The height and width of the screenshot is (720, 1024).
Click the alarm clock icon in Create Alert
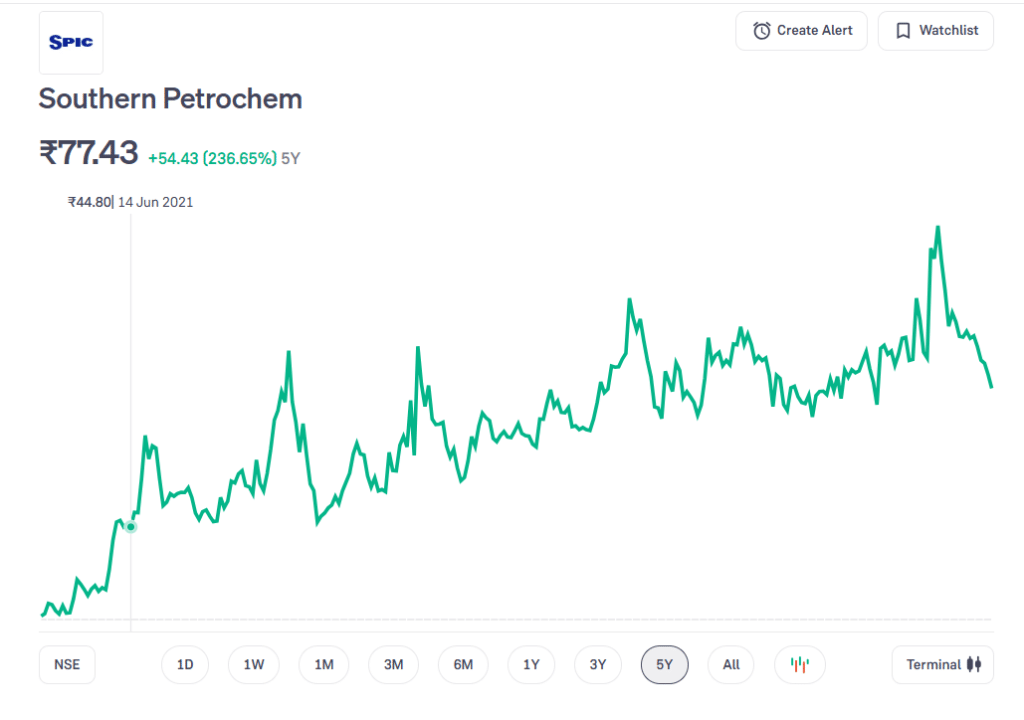pos(762,31)
